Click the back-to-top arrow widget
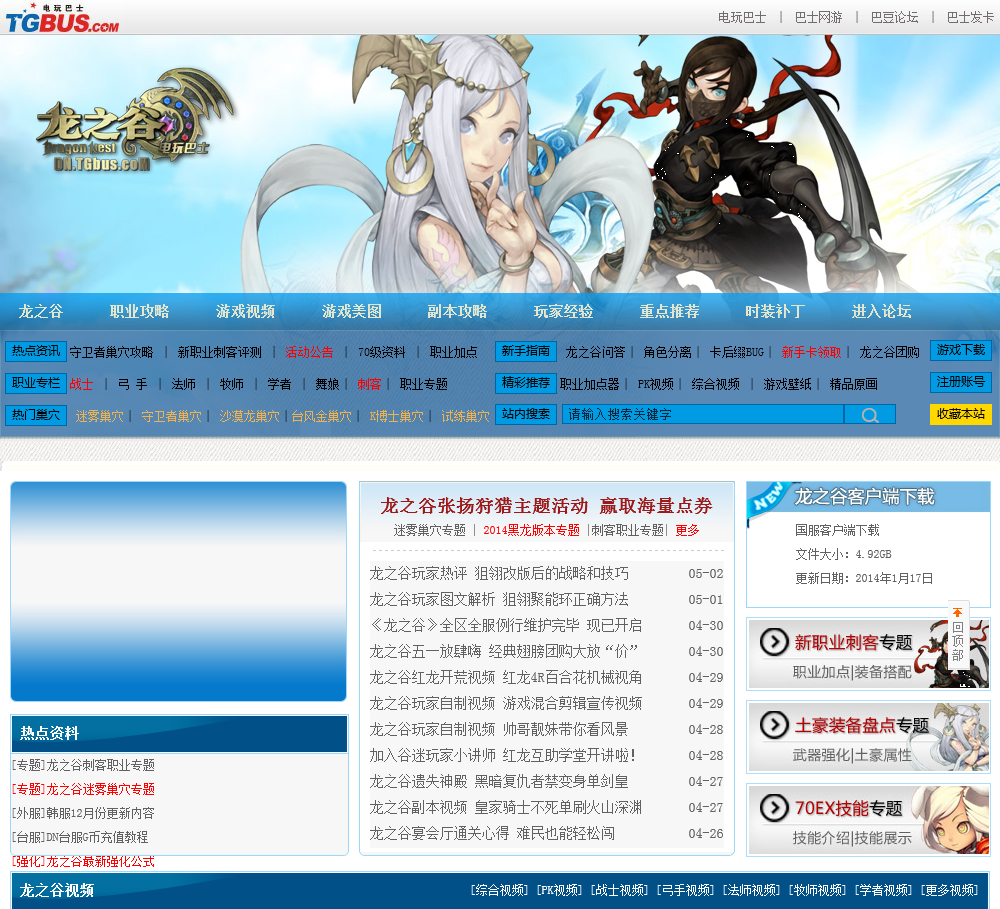This screenshot has height=909, width=1000. 958,635
